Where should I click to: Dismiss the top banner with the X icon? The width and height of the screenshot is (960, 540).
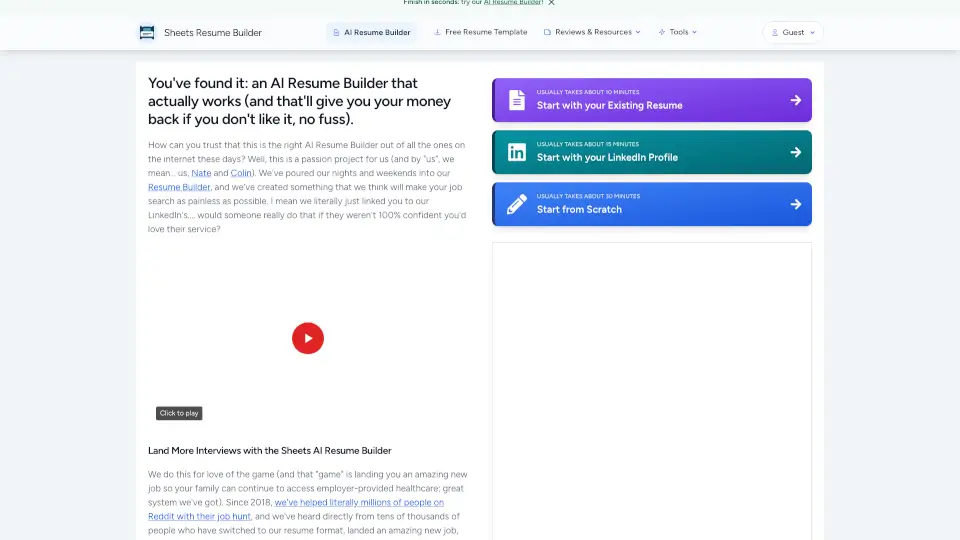pyautogui.click(x=551, y=3)
